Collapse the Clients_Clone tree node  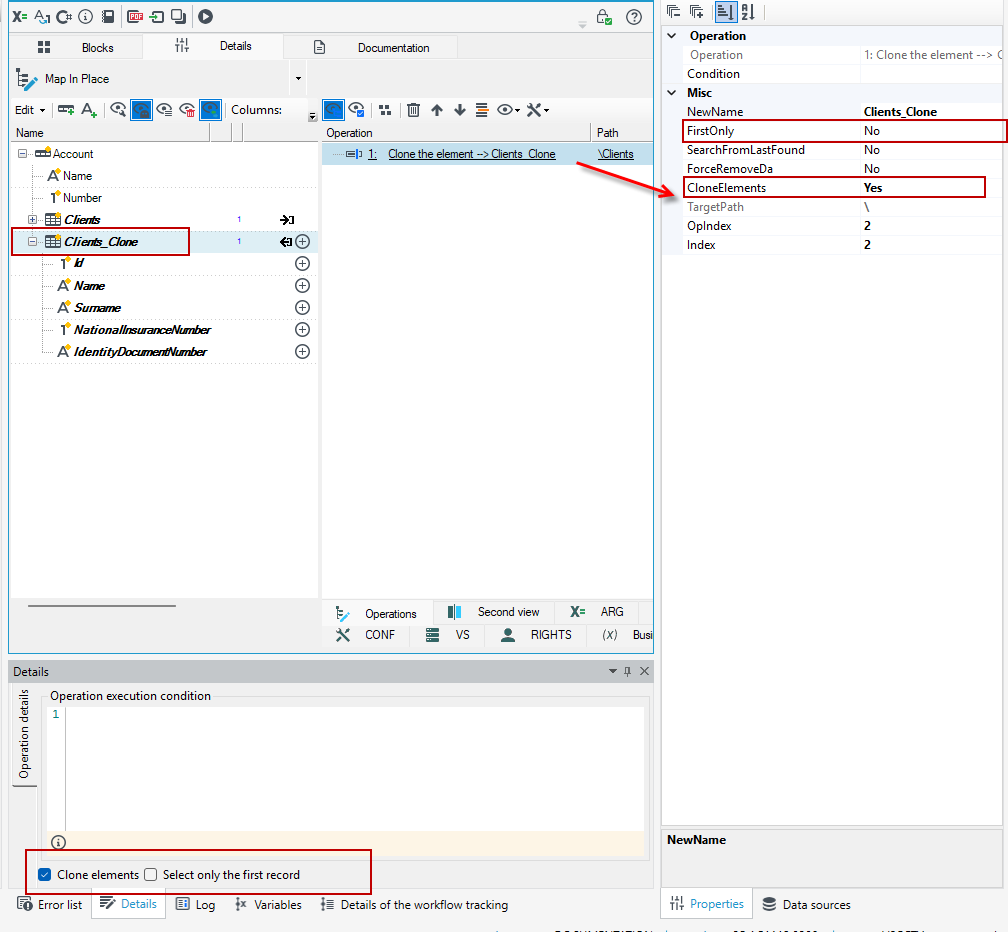(x=32, y=242)
